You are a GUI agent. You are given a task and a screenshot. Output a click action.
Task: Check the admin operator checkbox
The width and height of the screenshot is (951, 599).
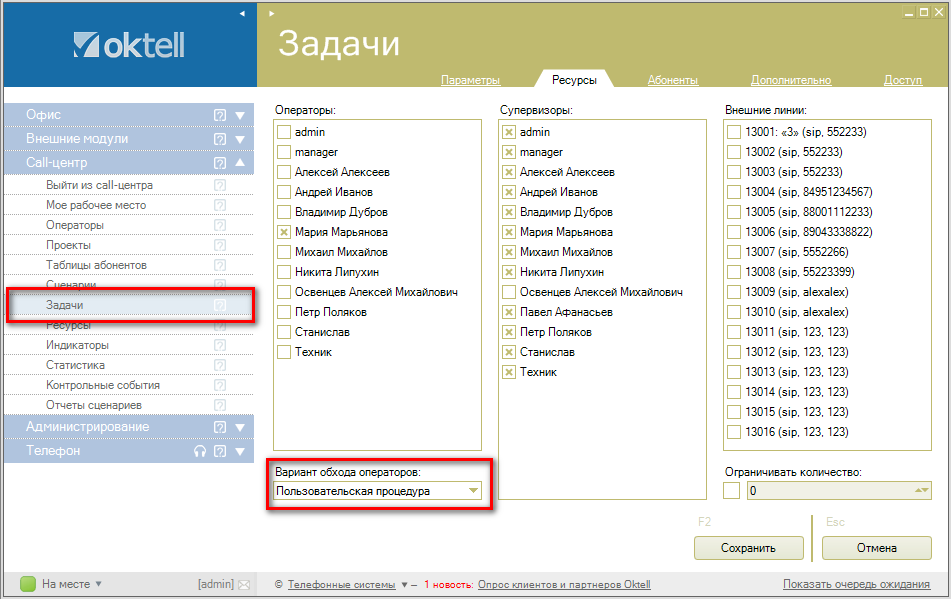[285, 132]
